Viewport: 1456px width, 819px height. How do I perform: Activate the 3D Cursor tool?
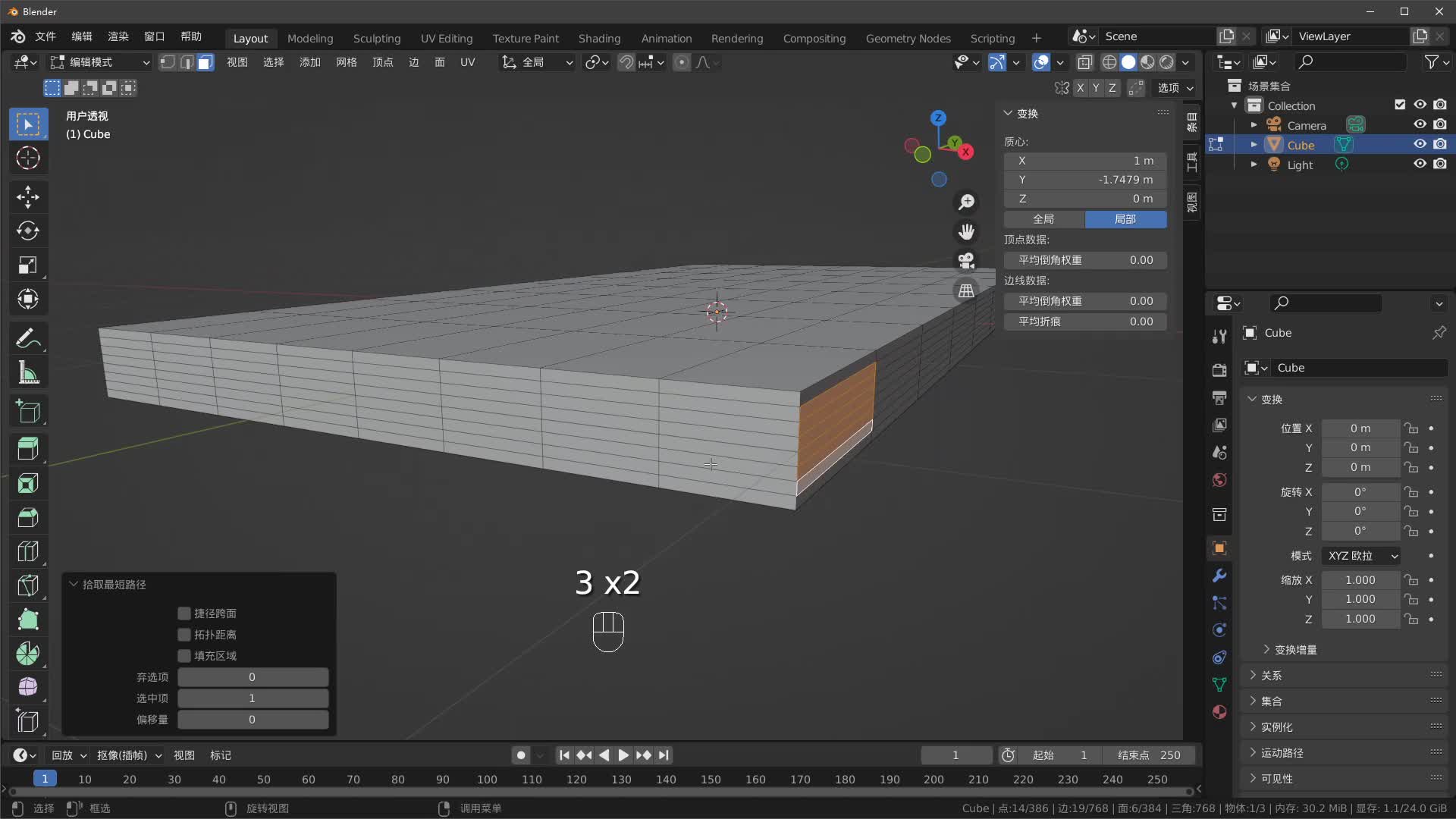pyautogui.click(x=28, y=158)
